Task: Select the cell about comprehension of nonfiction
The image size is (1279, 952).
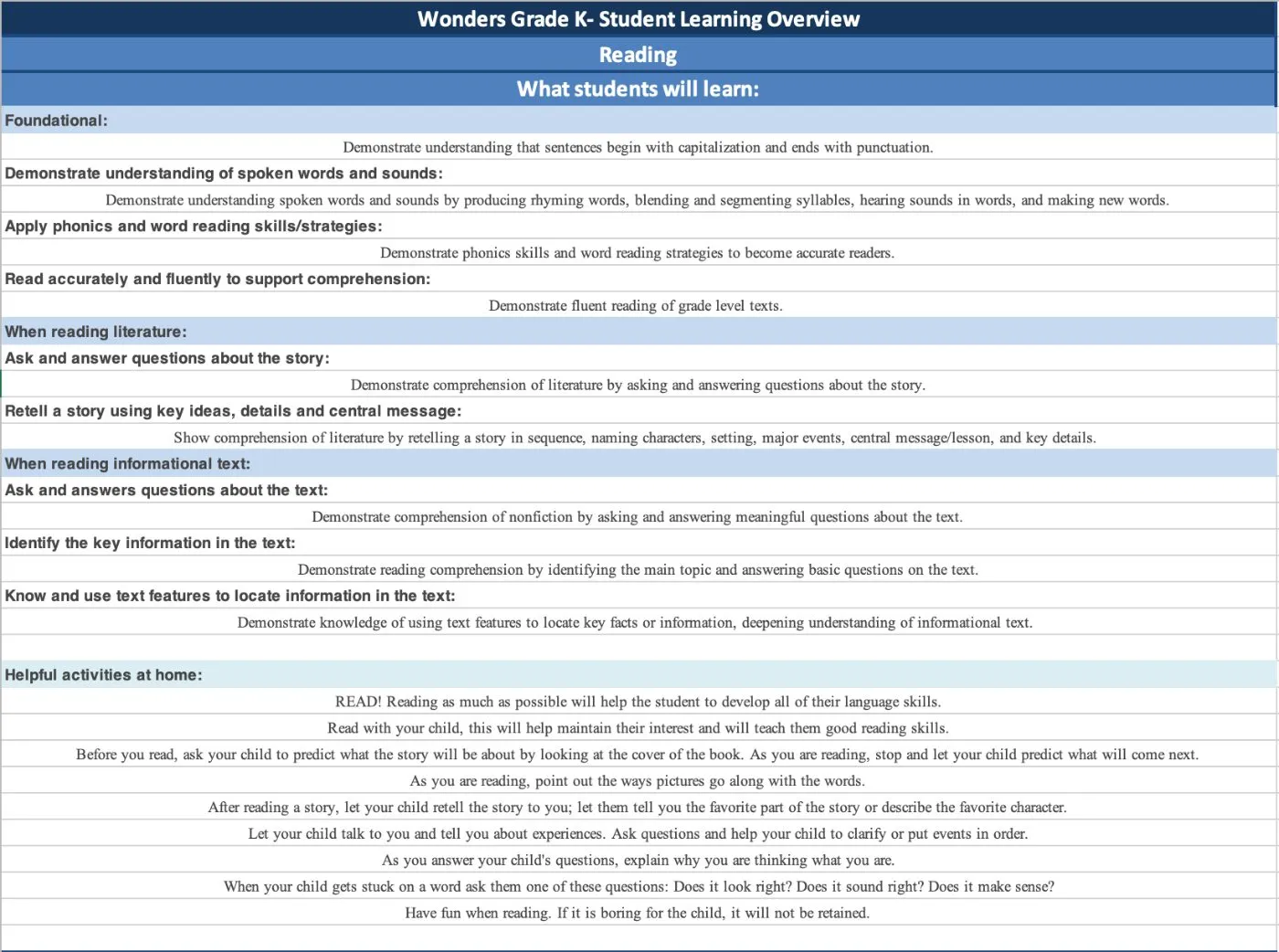Action: [639, 517]
